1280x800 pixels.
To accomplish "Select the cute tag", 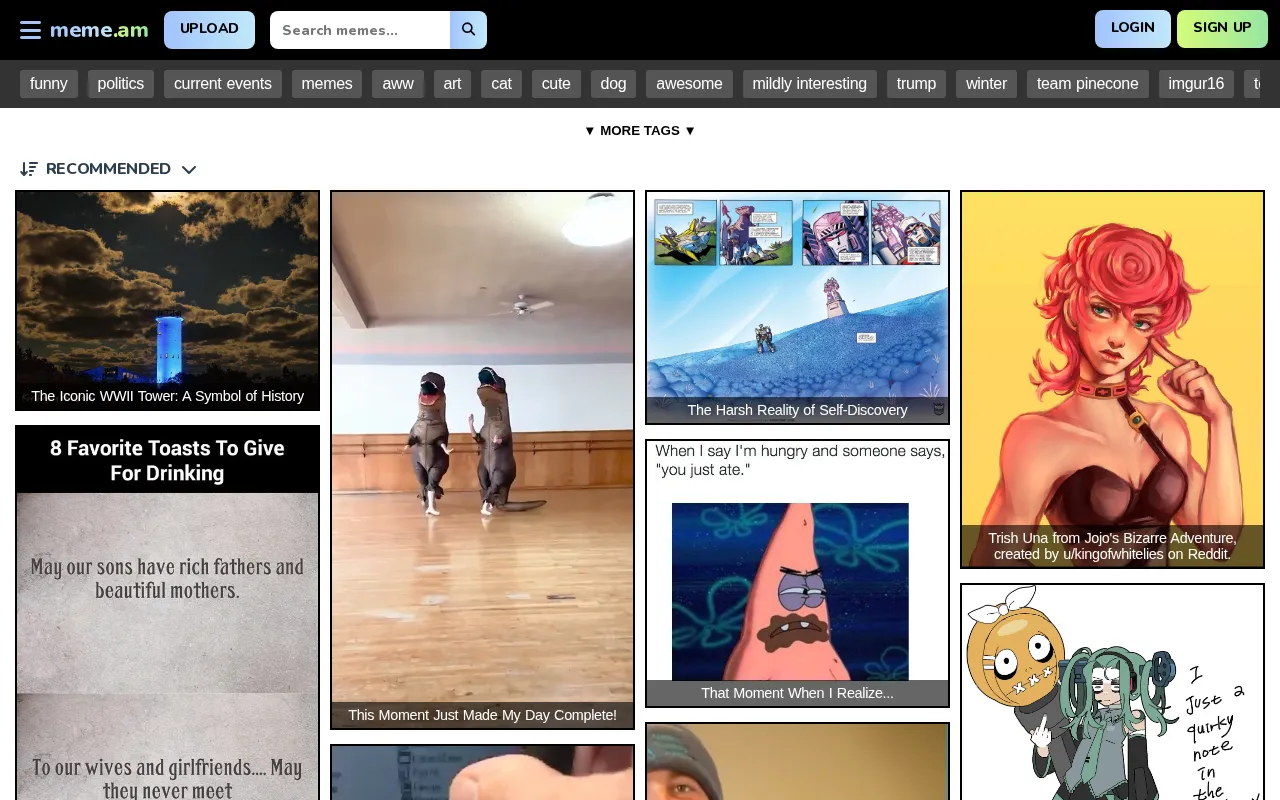I will (556, 84).
